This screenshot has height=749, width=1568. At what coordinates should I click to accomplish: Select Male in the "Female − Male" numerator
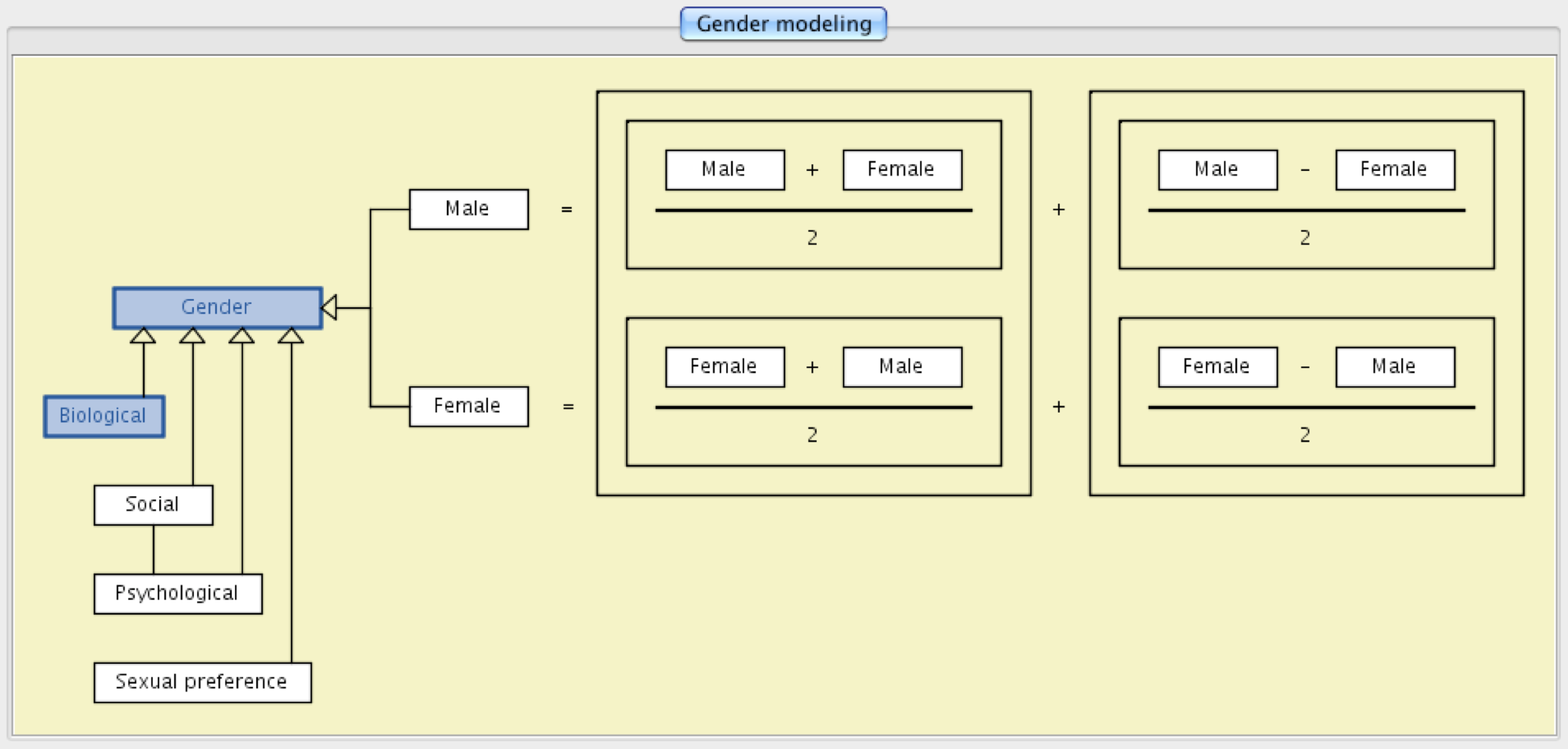click(x=1394, y=367)
